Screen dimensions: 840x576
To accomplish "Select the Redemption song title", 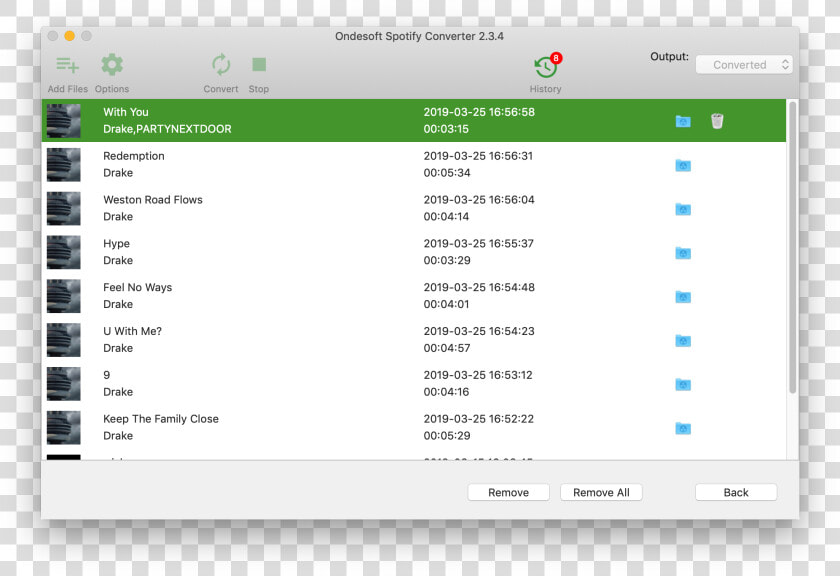I will tap(134, 156).
